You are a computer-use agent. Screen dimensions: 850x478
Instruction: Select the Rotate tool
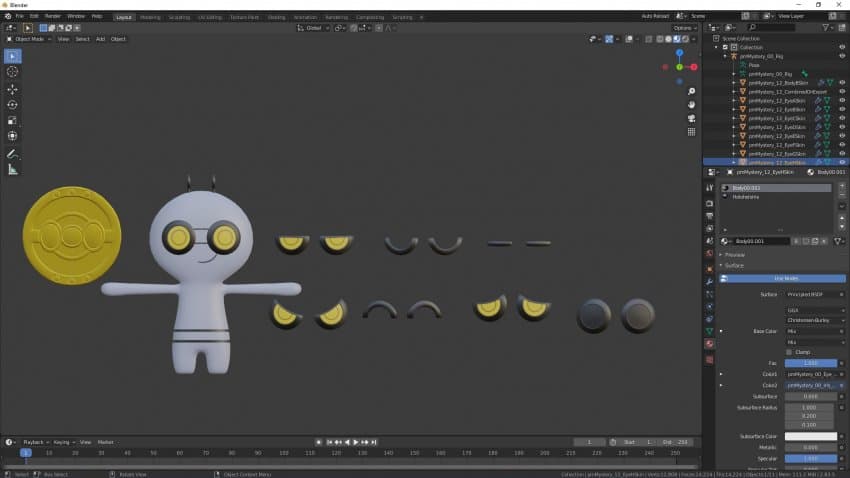pyautogui.click(x=13, y=105)
